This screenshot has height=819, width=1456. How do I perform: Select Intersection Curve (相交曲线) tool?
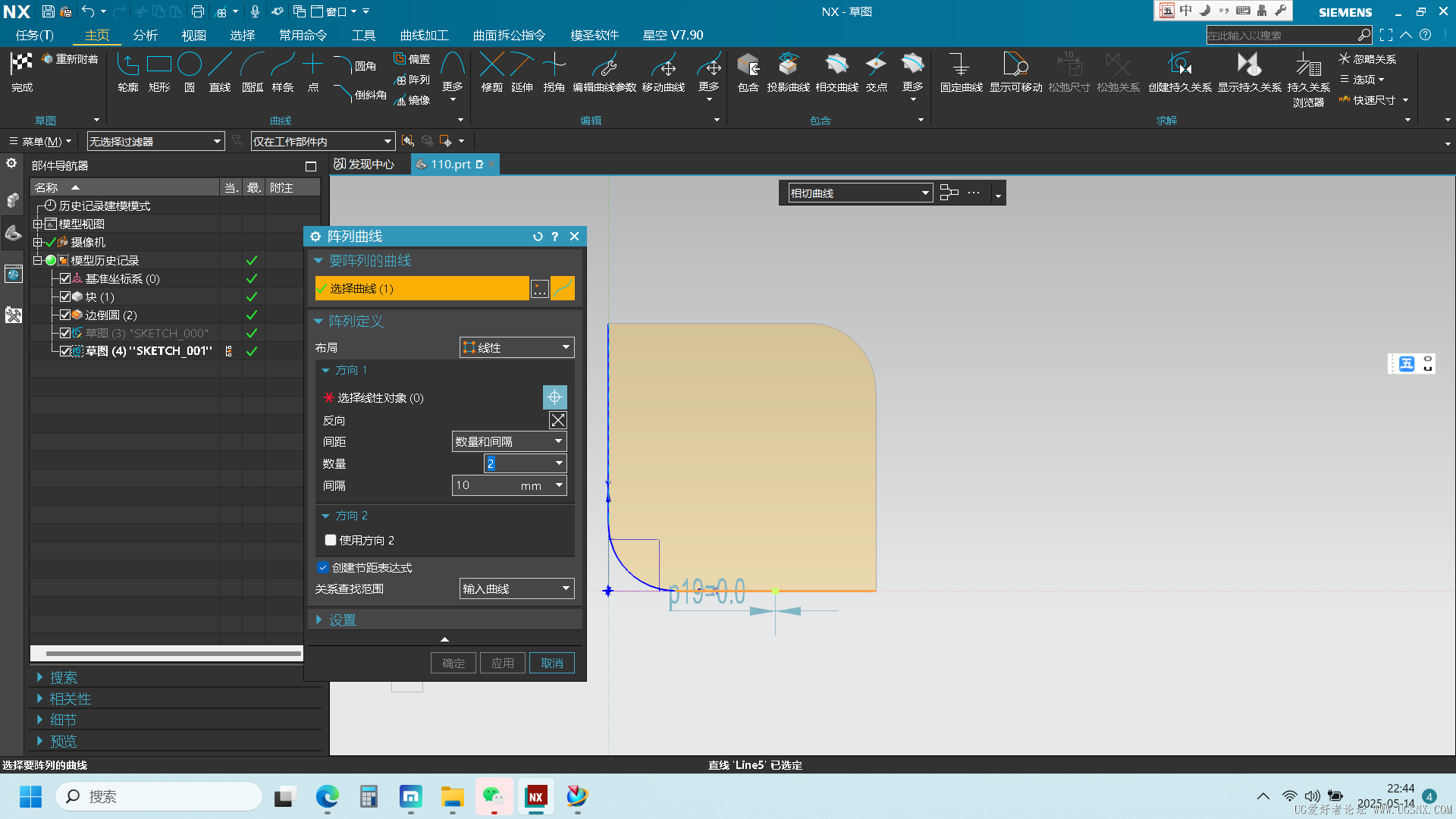click(837, 73)
